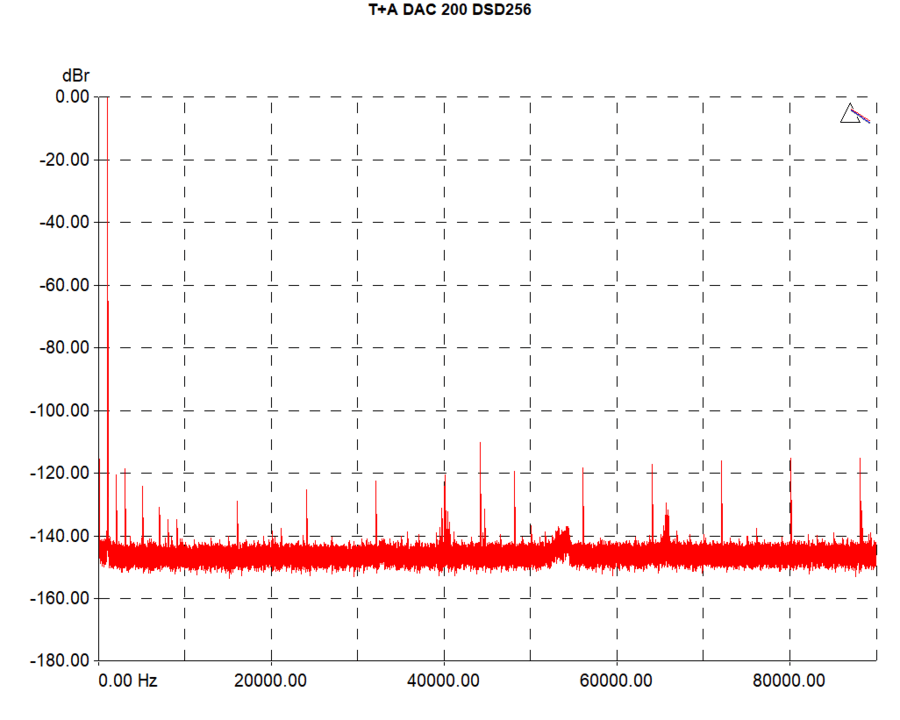900x720 pixels.
Task: Click the 20000.00 frequency axis label
Action: [x=271, y=681]
